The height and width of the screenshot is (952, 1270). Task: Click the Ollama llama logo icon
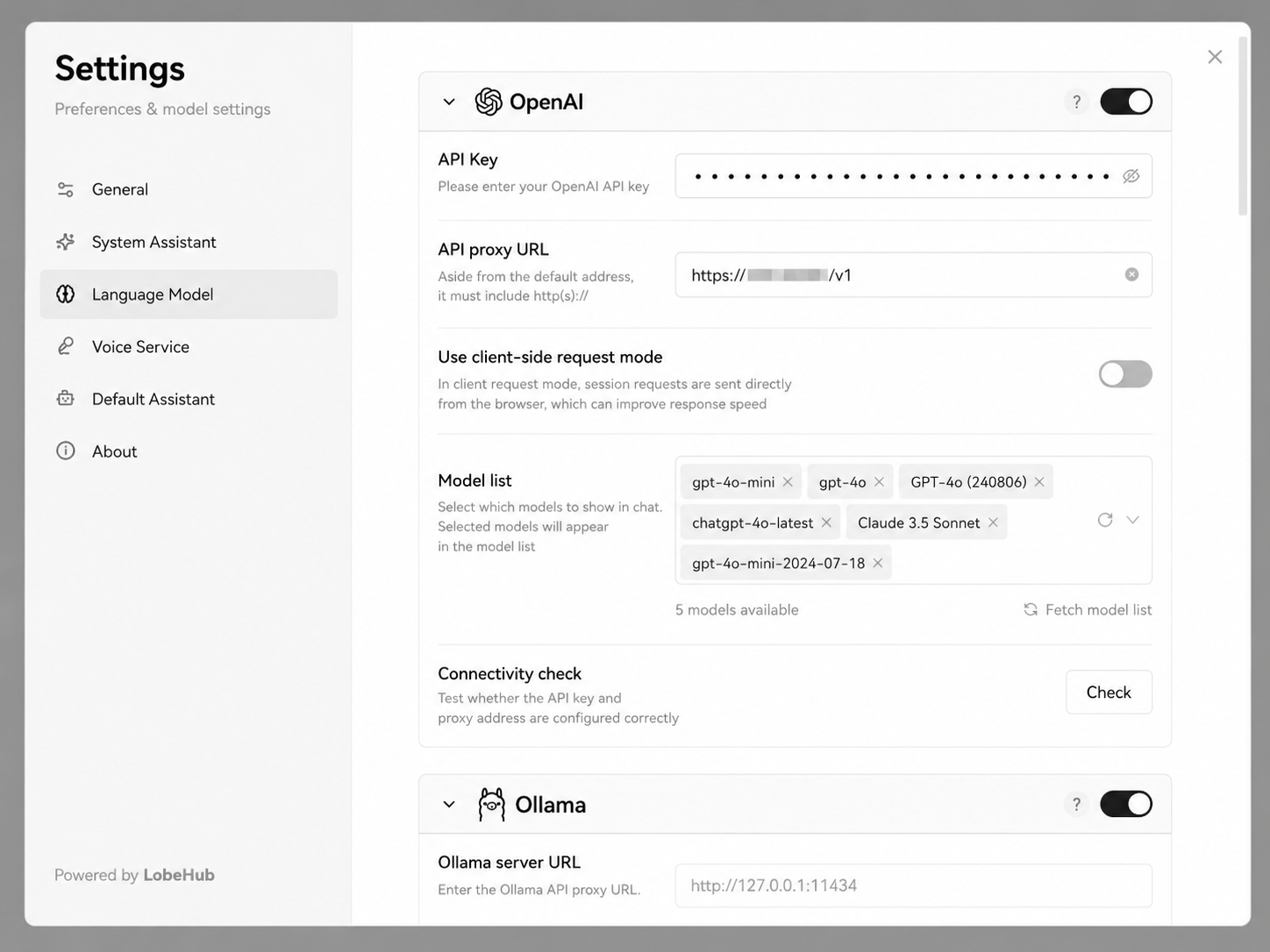tap(492, 804)
